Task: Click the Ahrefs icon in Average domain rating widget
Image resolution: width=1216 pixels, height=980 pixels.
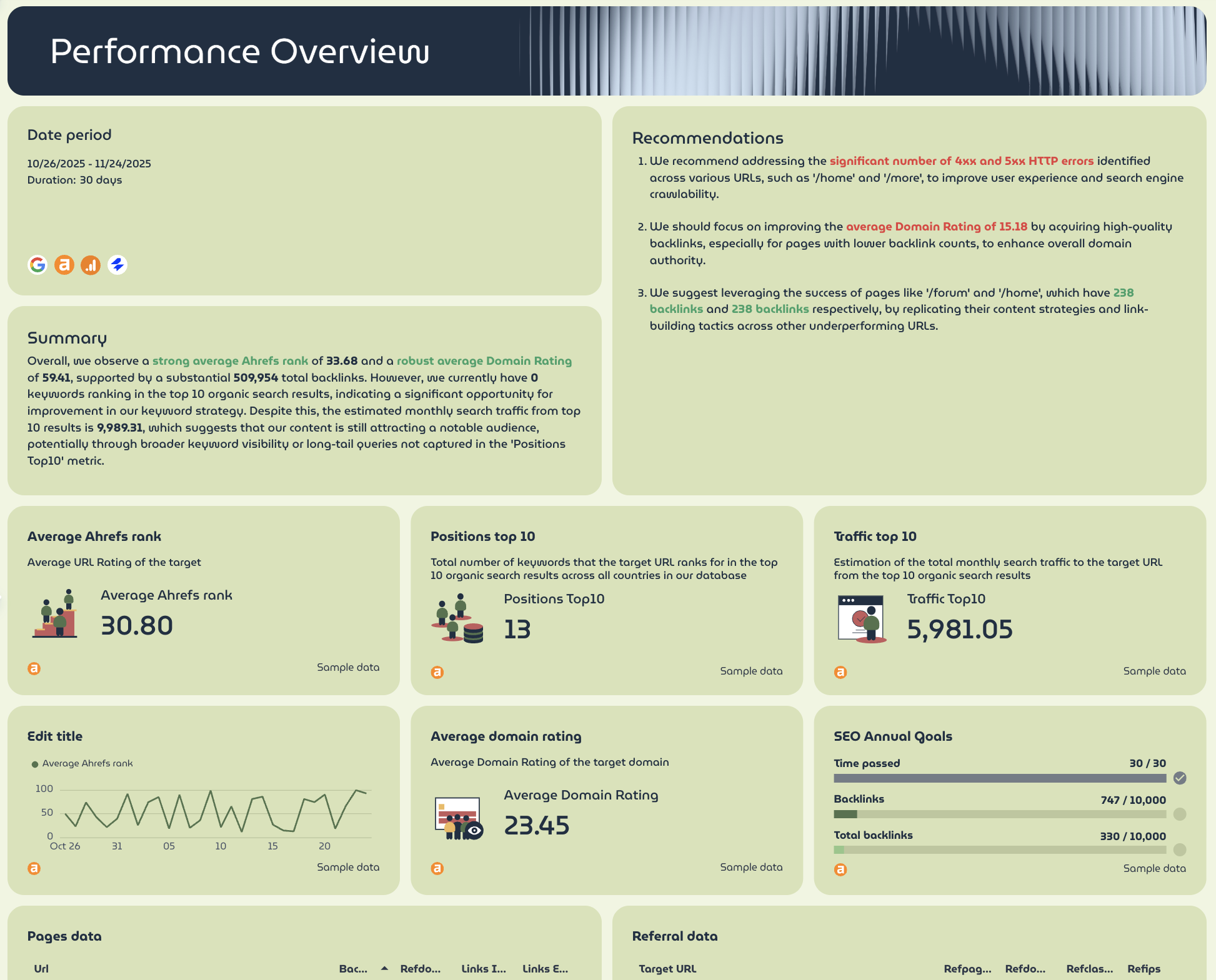Action: [437, 868]
